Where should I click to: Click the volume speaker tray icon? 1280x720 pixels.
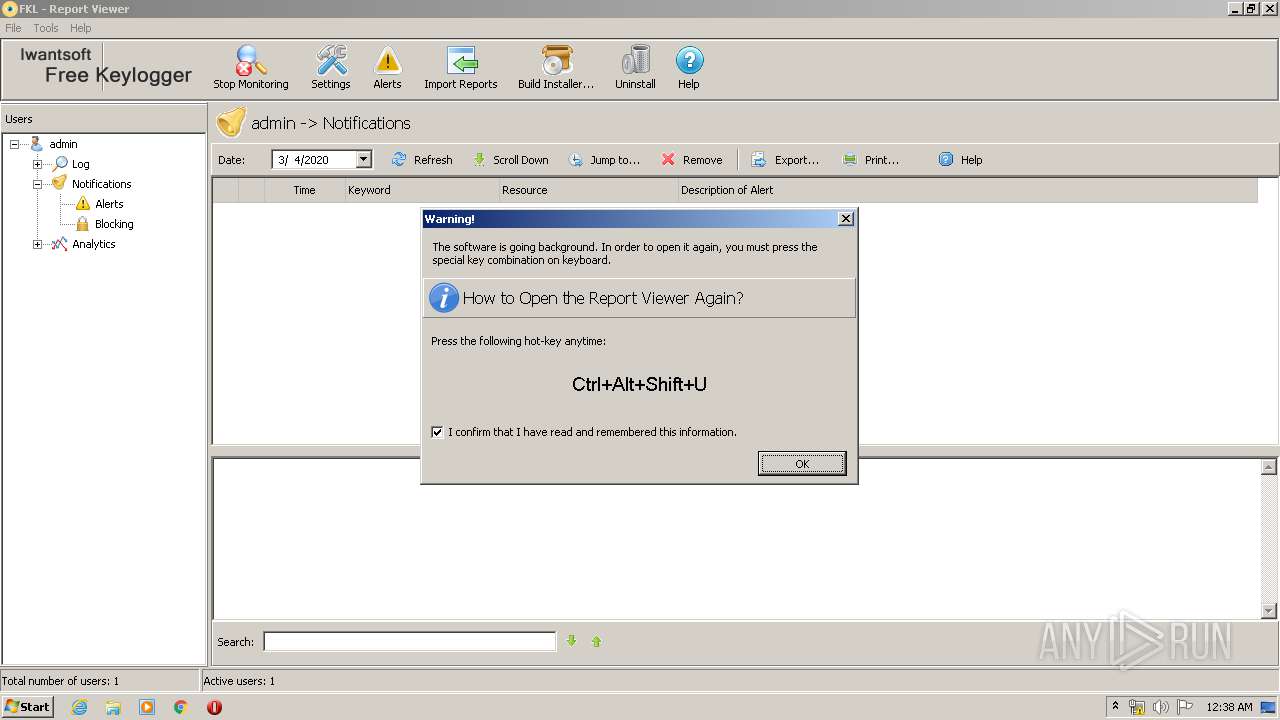click(1161, 707)
